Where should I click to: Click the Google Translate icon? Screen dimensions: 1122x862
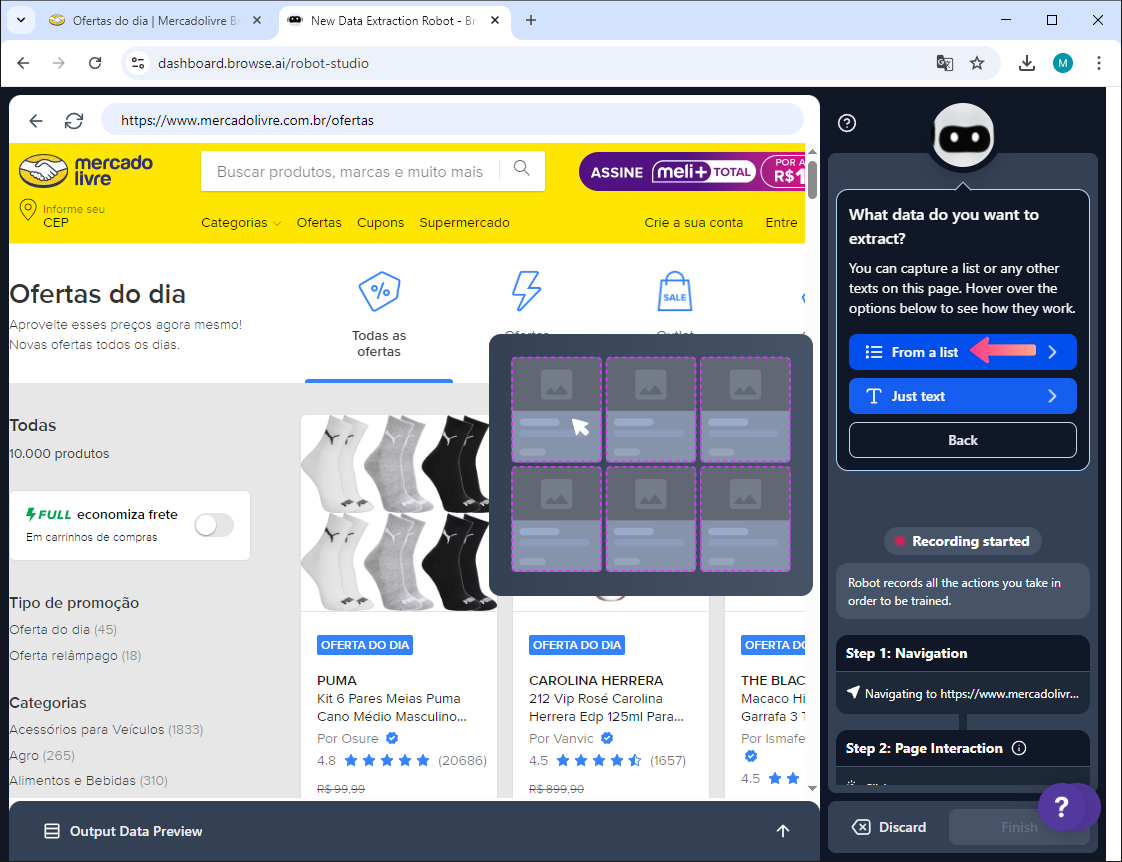pyautogui.click(x=945, y=63)
